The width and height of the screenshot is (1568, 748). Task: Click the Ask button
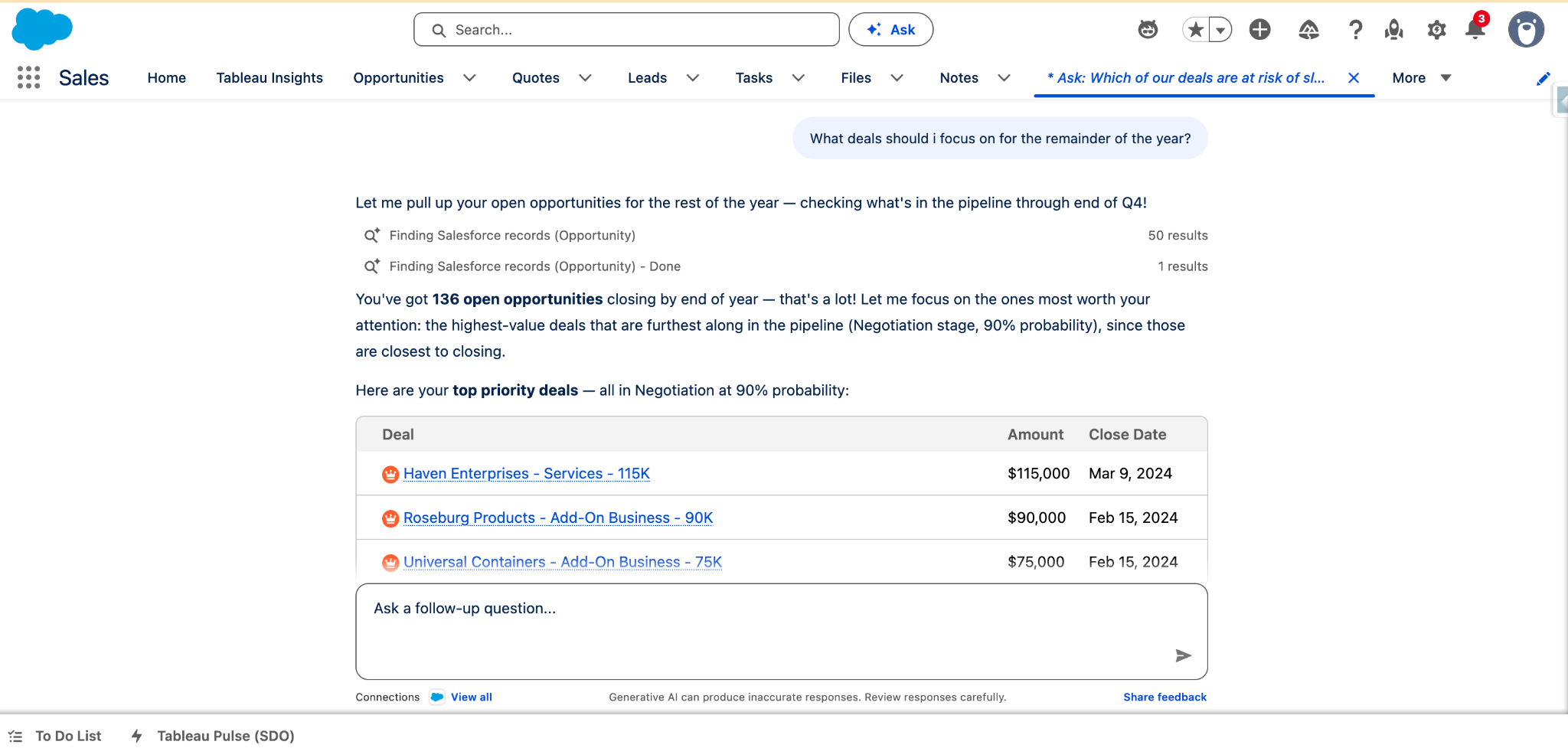click(x=891, y=30)
